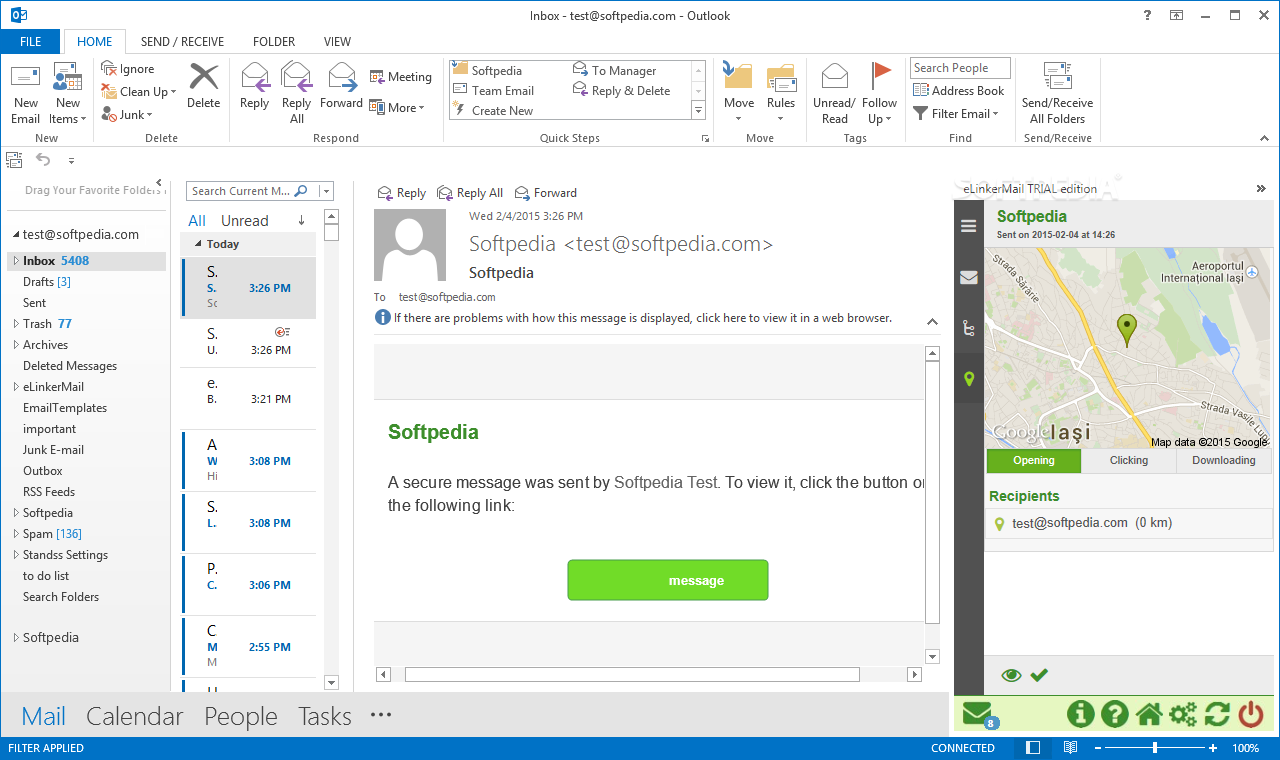
Task: Switch to FOLDER ribbon tab
Action: tap(273, 42)
